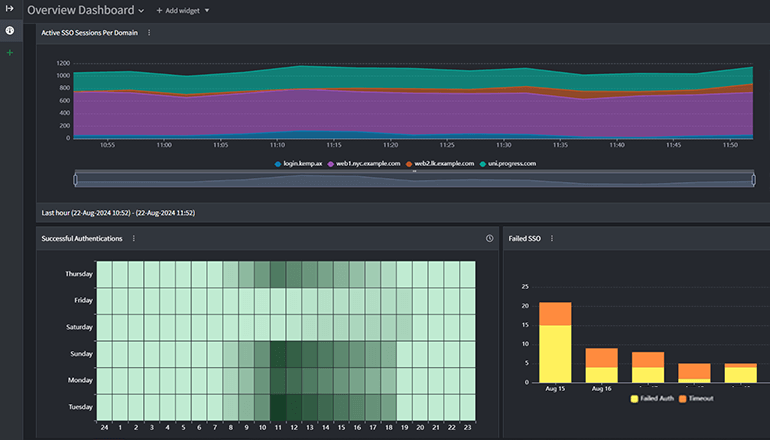Screen dimensions: 770x440
Task: Grab the left handle of time range slider
Action: [76, 178]
